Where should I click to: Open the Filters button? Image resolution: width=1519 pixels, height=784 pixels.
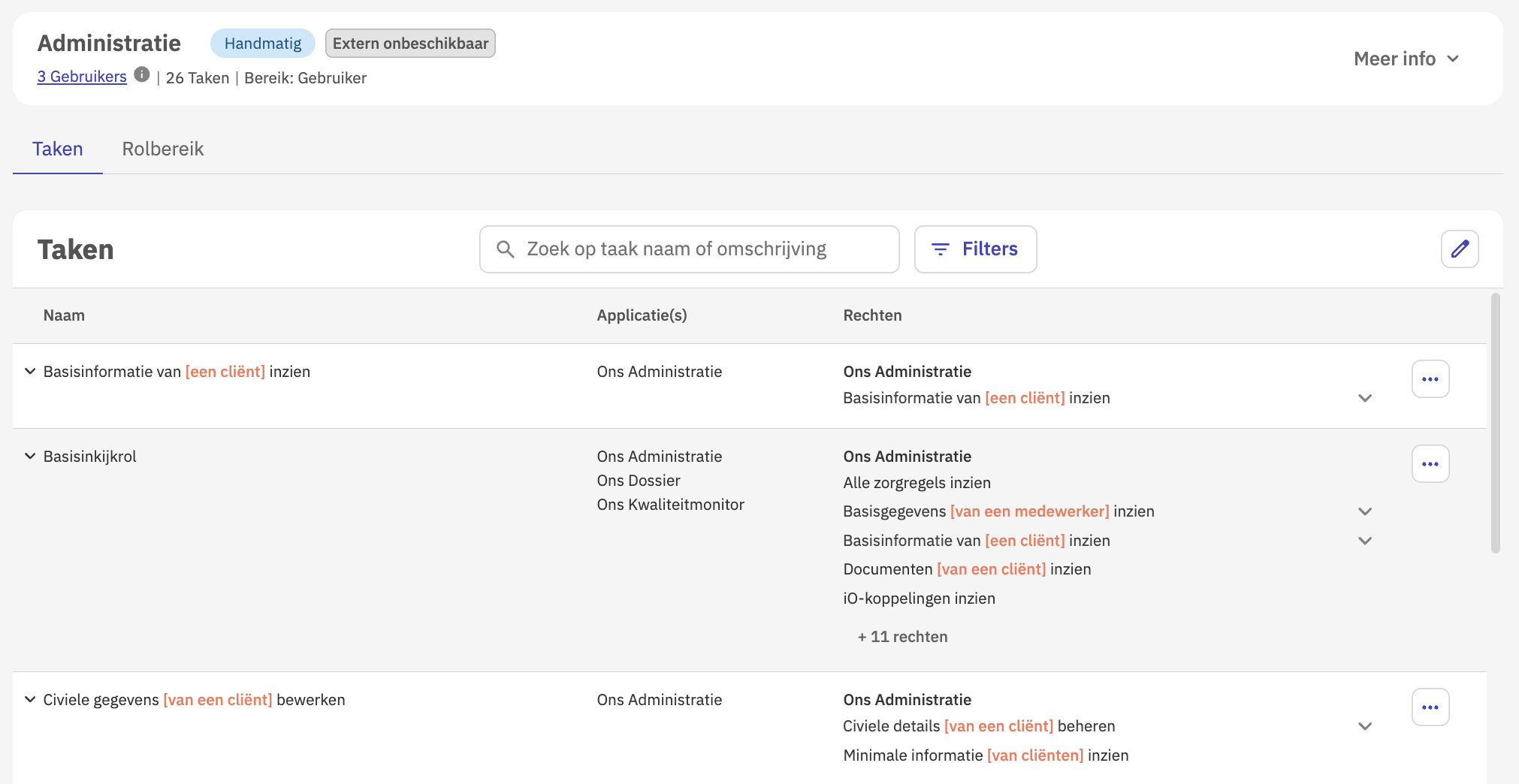point(975,249)
